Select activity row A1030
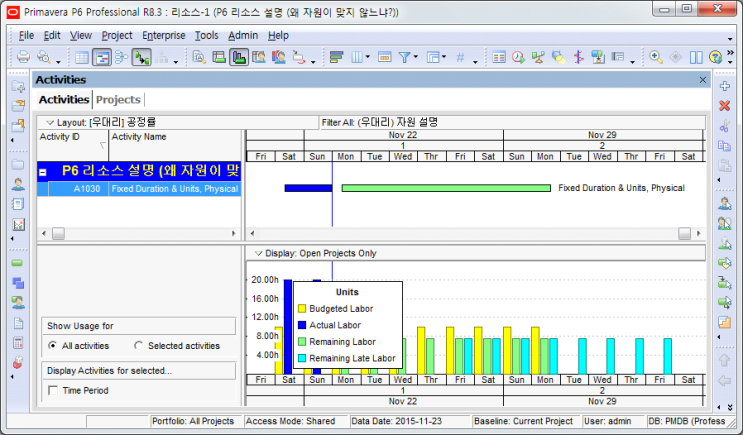The width and height of the screenshot is (743, 435). click(139, 189)
